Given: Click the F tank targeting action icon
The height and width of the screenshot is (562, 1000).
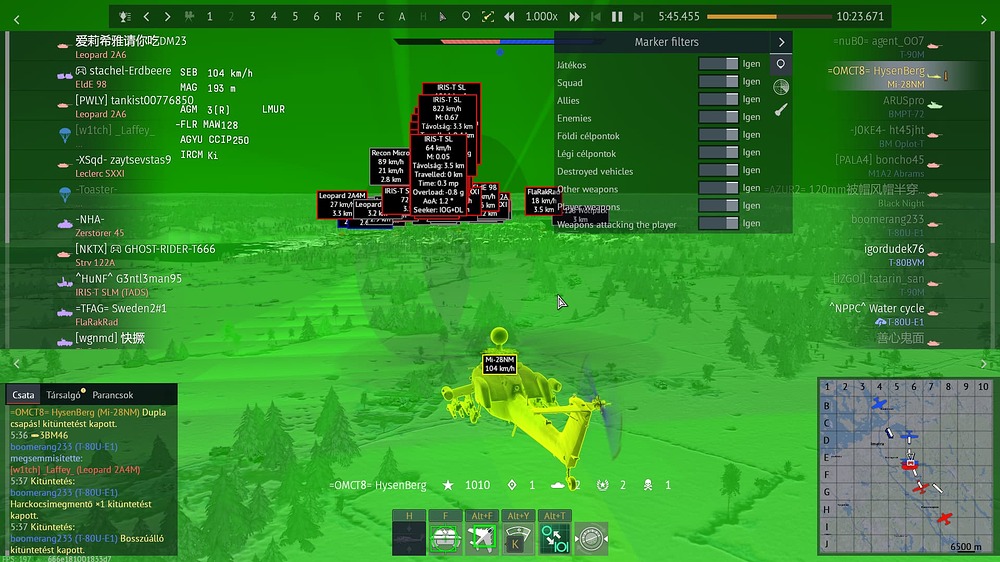Looking at the screenshot, I should click(x=445, y=538).
